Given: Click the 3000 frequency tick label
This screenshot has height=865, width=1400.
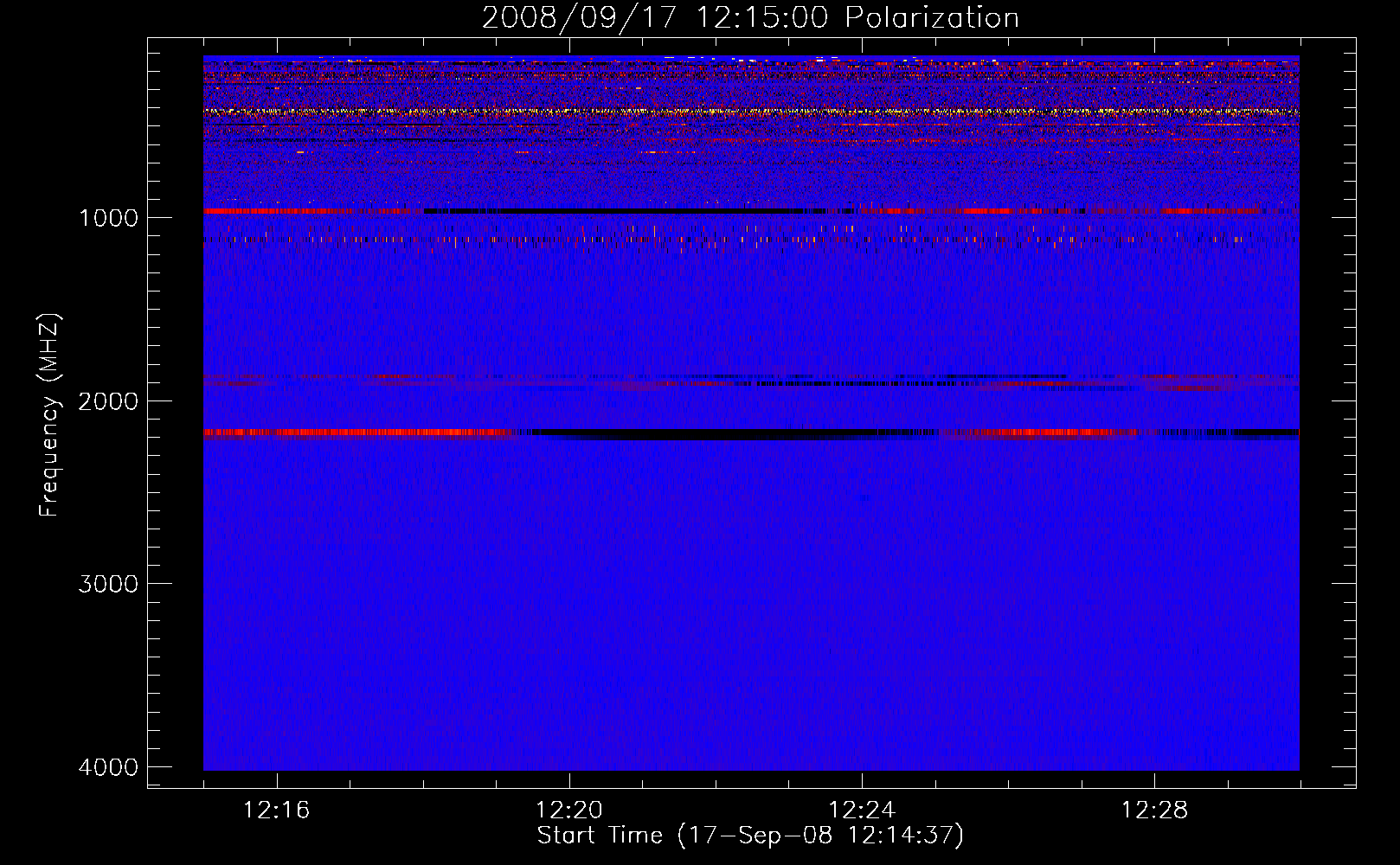Looking at the screenshot, I should click(x=108, y=584).
